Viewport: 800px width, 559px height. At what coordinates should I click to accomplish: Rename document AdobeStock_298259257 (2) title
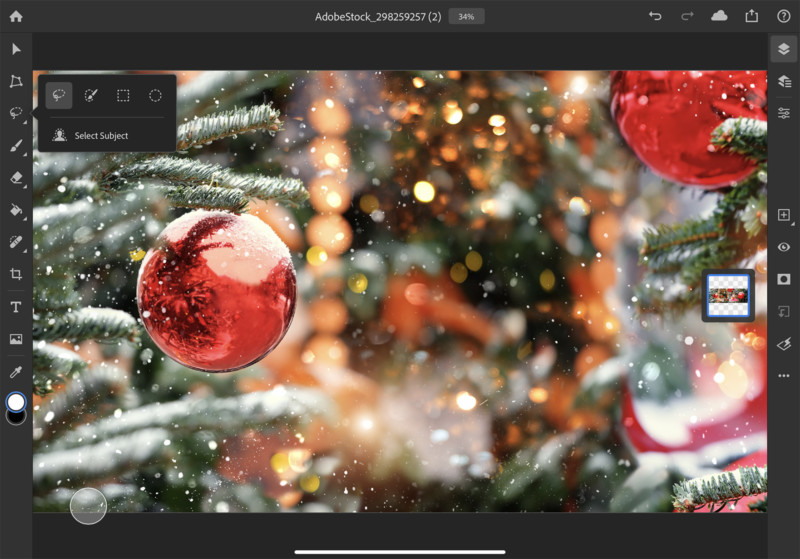(x=378, y=16)
